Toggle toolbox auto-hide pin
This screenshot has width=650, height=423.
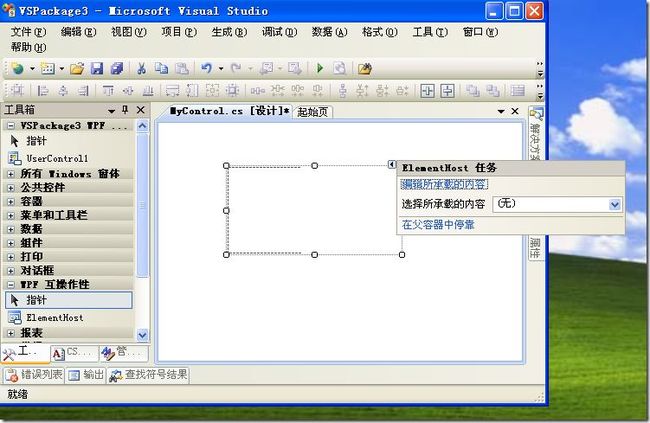point(125,110)
